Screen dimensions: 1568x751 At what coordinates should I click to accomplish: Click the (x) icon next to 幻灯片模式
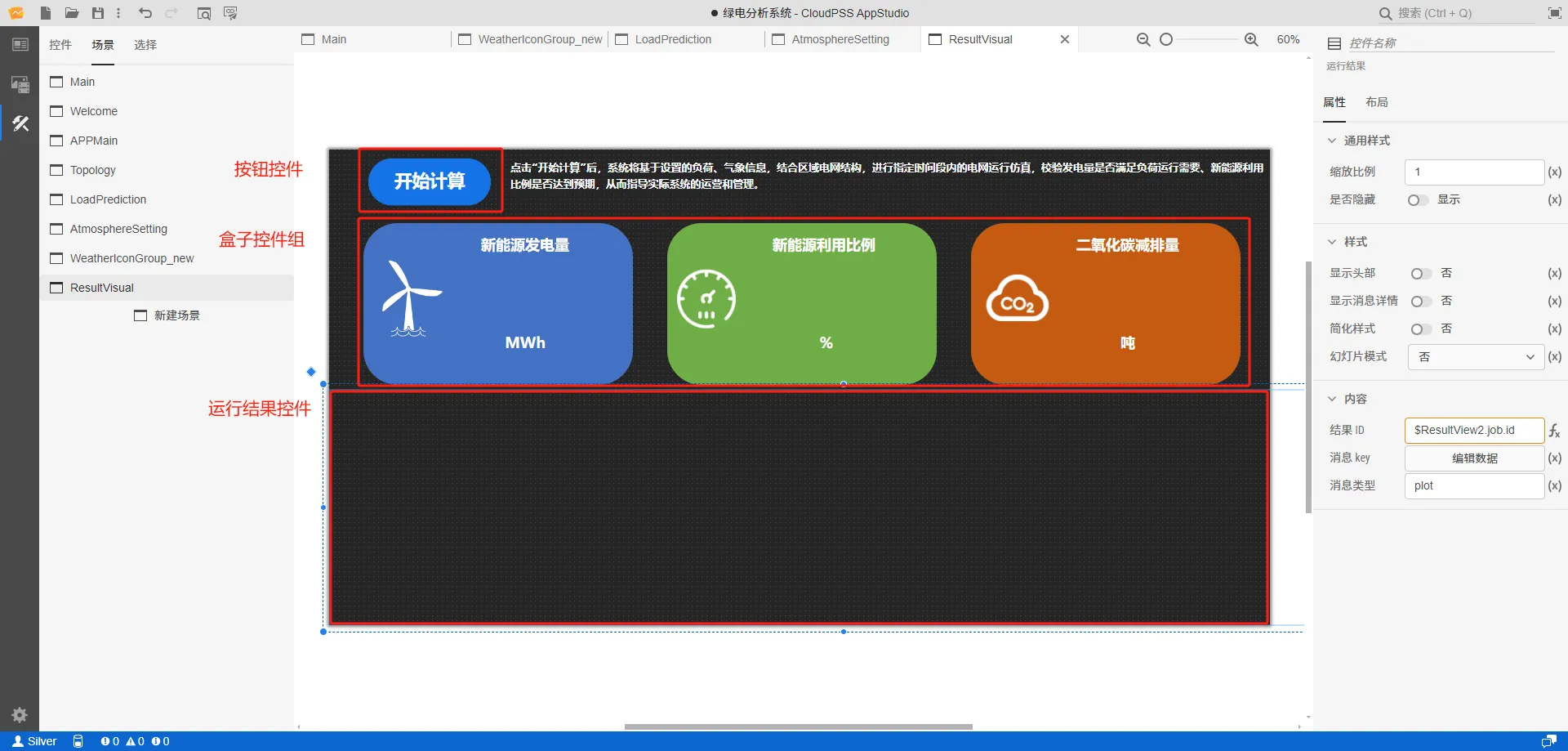click(x=1555, y=357)
